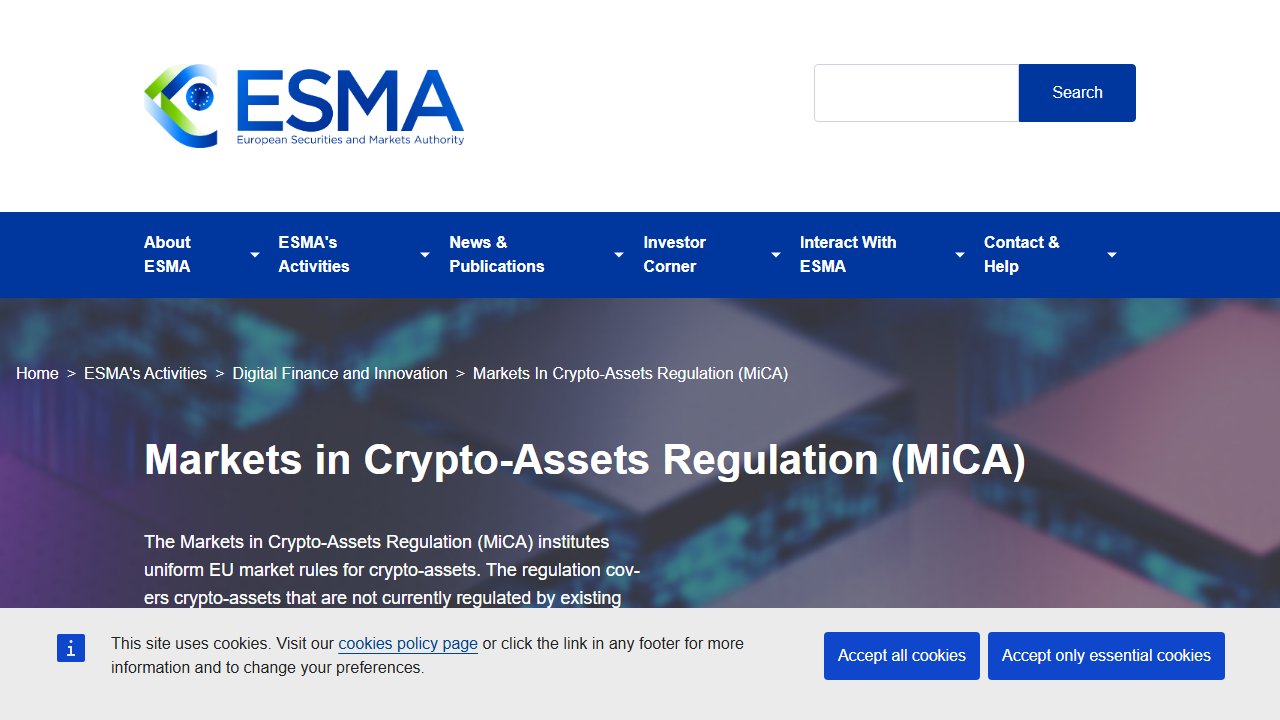Click the 'This site uses cookies' notice text
This screenshot has height=720, width=1280.
click(x=427, y=655)
